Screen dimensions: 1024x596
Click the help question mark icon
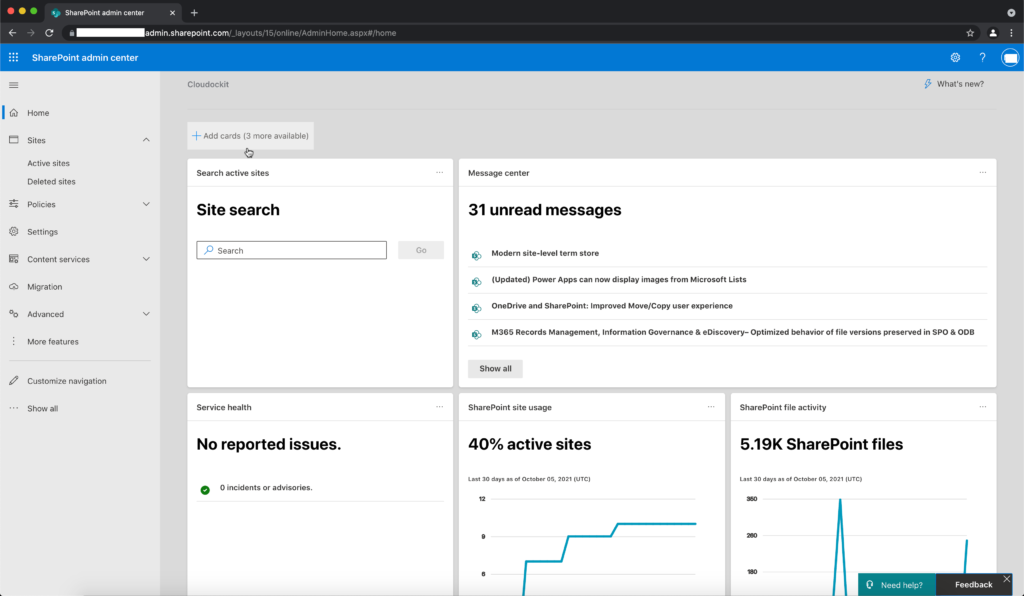(x=982, y=57)
